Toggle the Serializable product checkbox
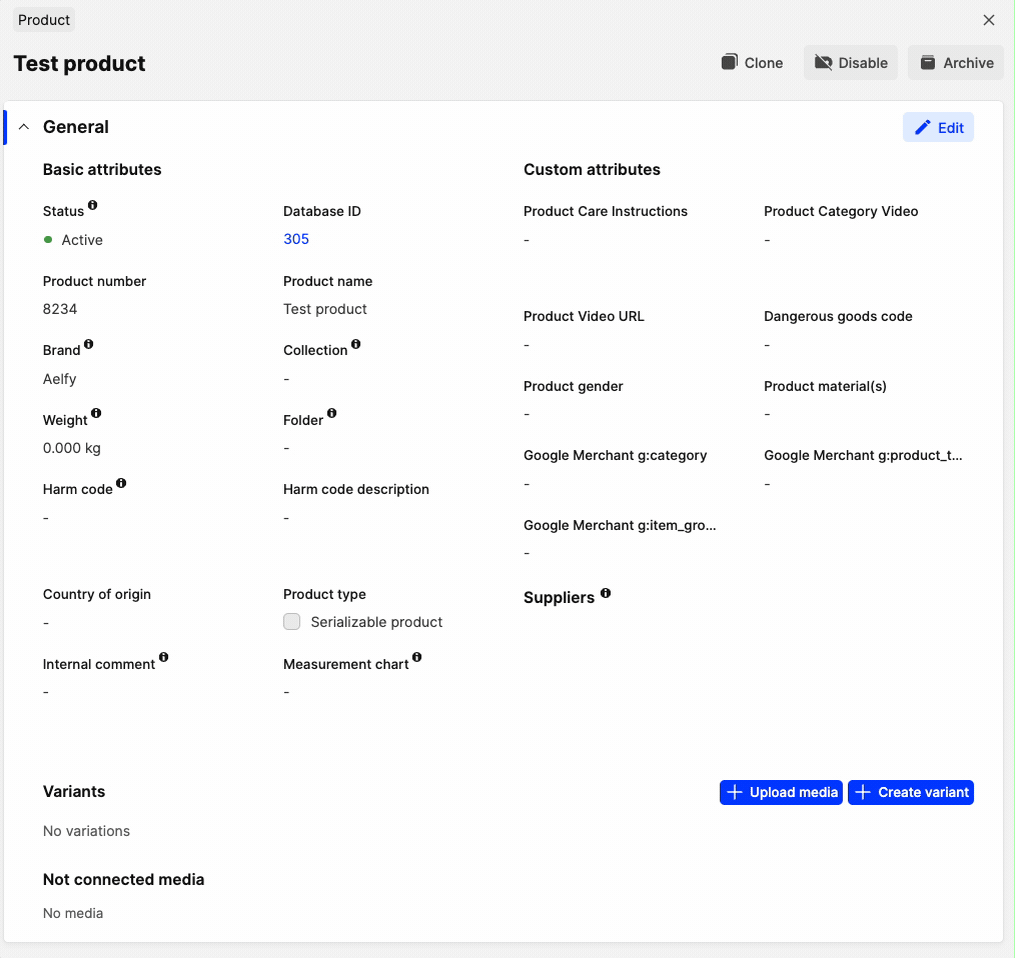This screenshot has width=1015, height=958. point(292,622)
